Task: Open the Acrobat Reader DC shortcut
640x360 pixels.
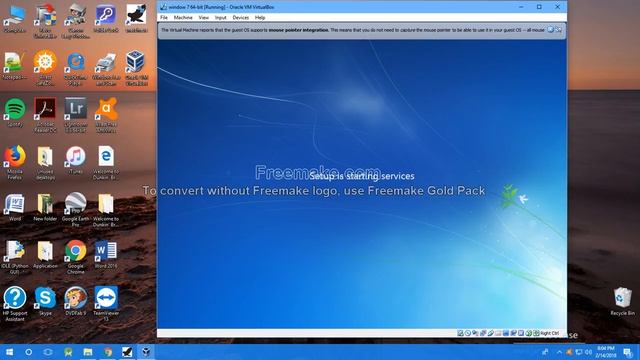Action: 45,115
